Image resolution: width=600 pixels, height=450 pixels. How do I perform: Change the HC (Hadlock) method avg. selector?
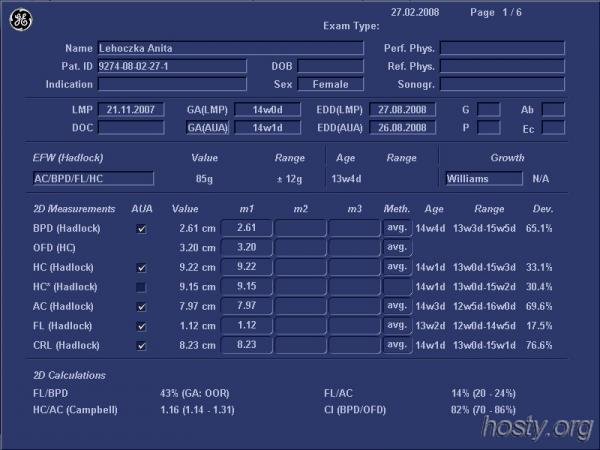[397, 267]
